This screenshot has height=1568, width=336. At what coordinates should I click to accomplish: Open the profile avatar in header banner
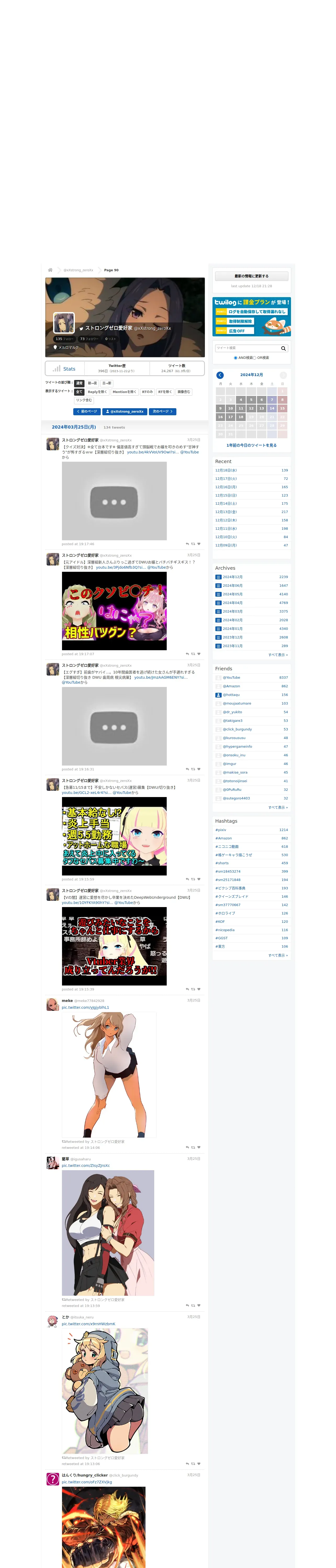64,322
